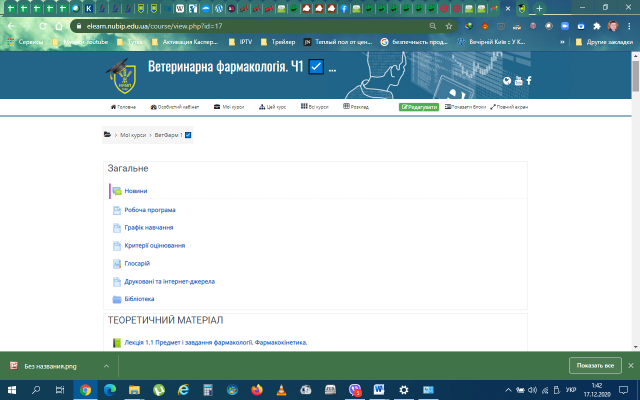Reload the page in the browser

[50, 25]
